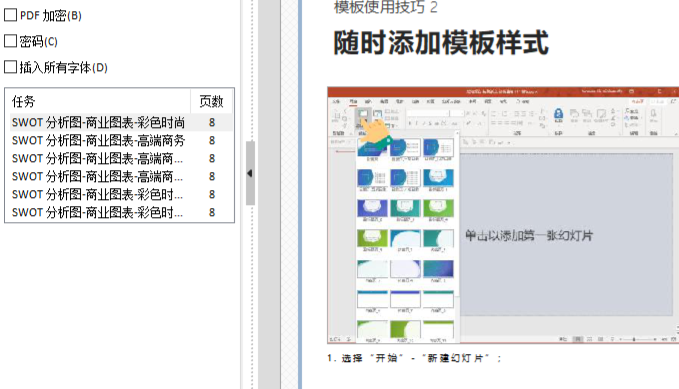The image size is (679, 389).
Task: Click the 随时添加模板样式 heading in preview
Action: 441,42
